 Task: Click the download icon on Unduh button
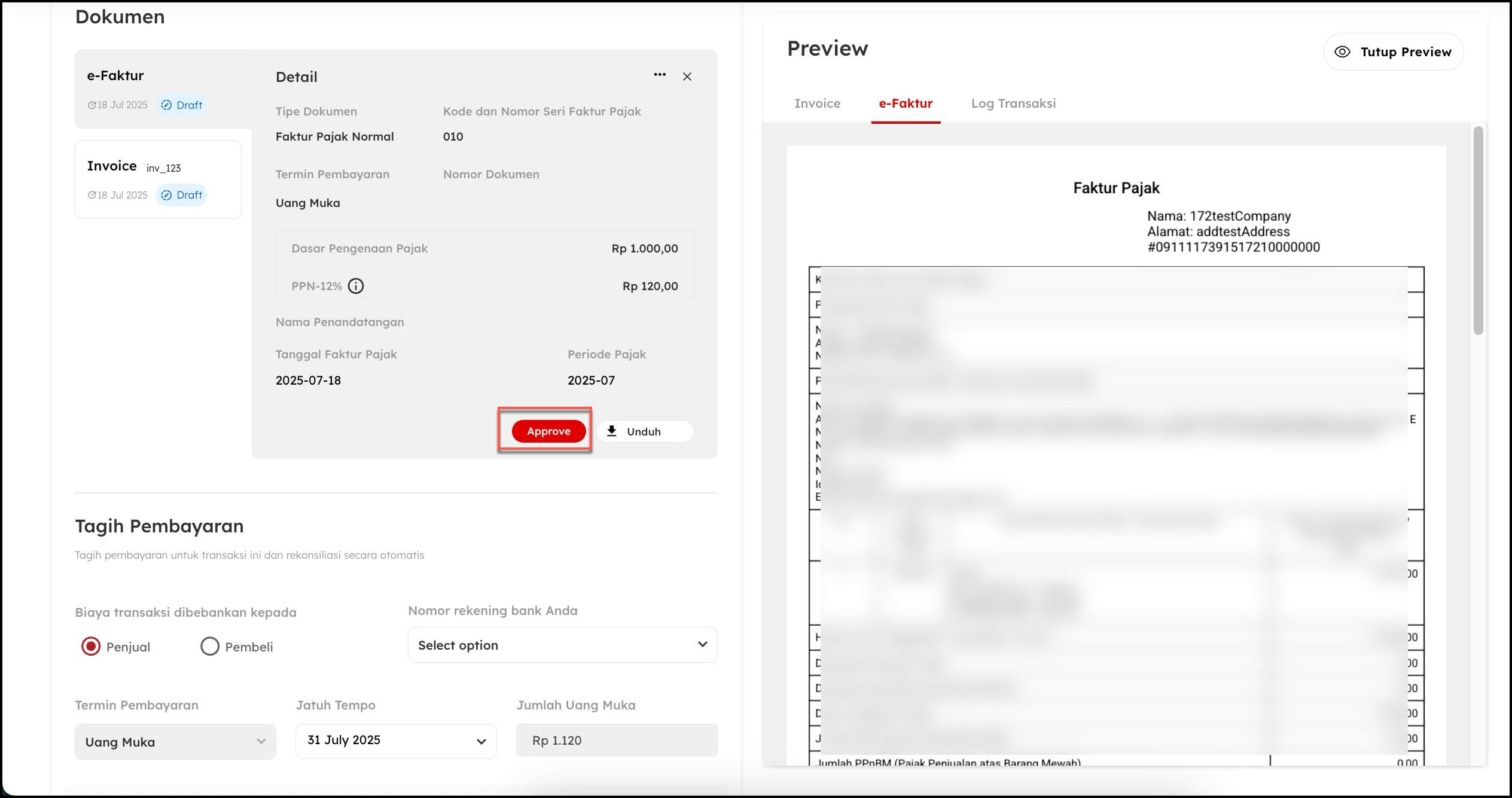point(612,431)
